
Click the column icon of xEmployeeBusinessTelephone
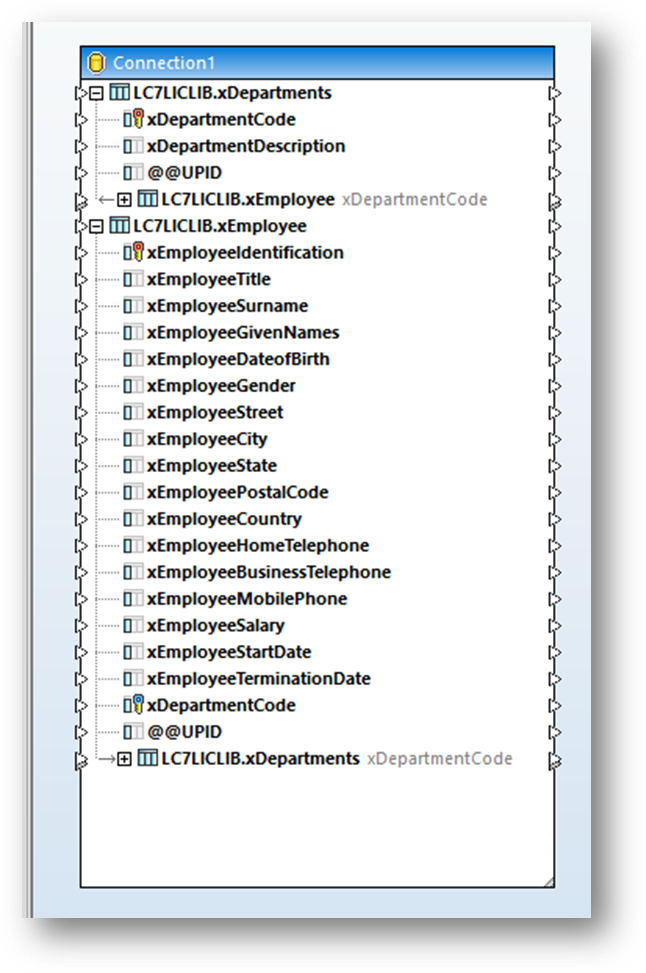coord(133,573)
